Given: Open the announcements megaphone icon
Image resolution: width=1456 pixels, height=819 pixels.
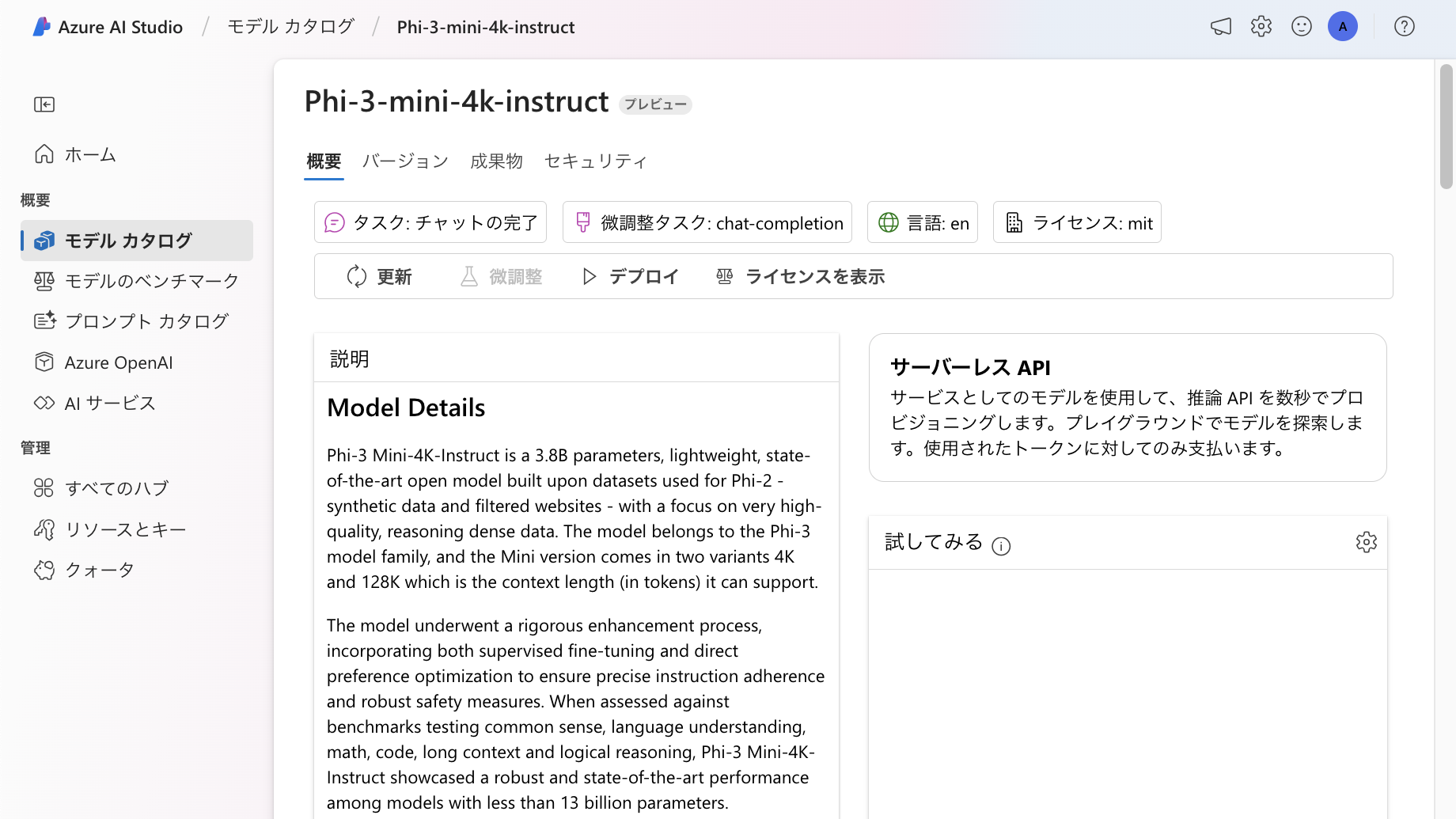Looking at the screenshot, I should click(1221, 27).
